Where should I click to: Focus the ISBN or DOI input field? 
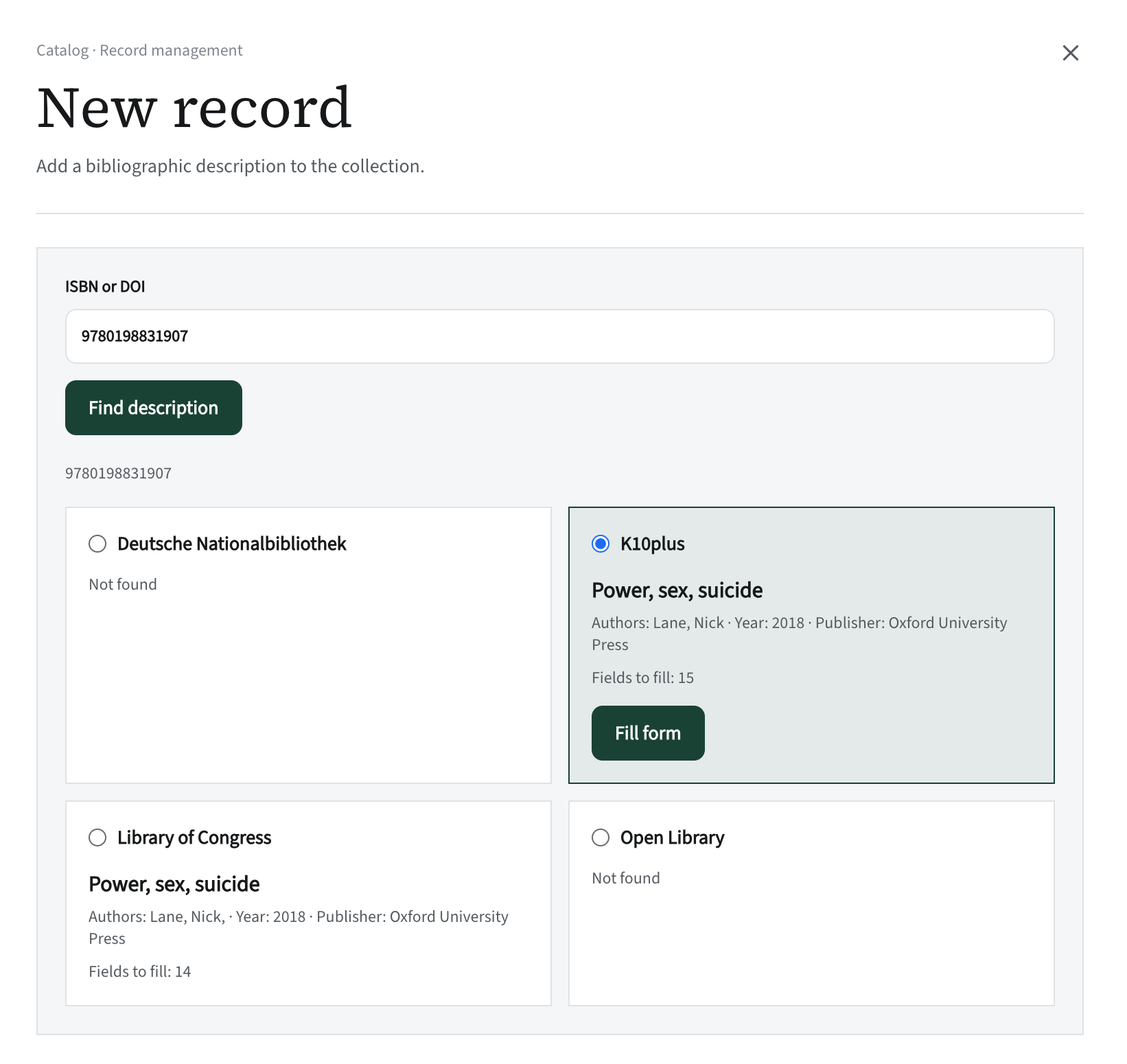pos(560,336)
